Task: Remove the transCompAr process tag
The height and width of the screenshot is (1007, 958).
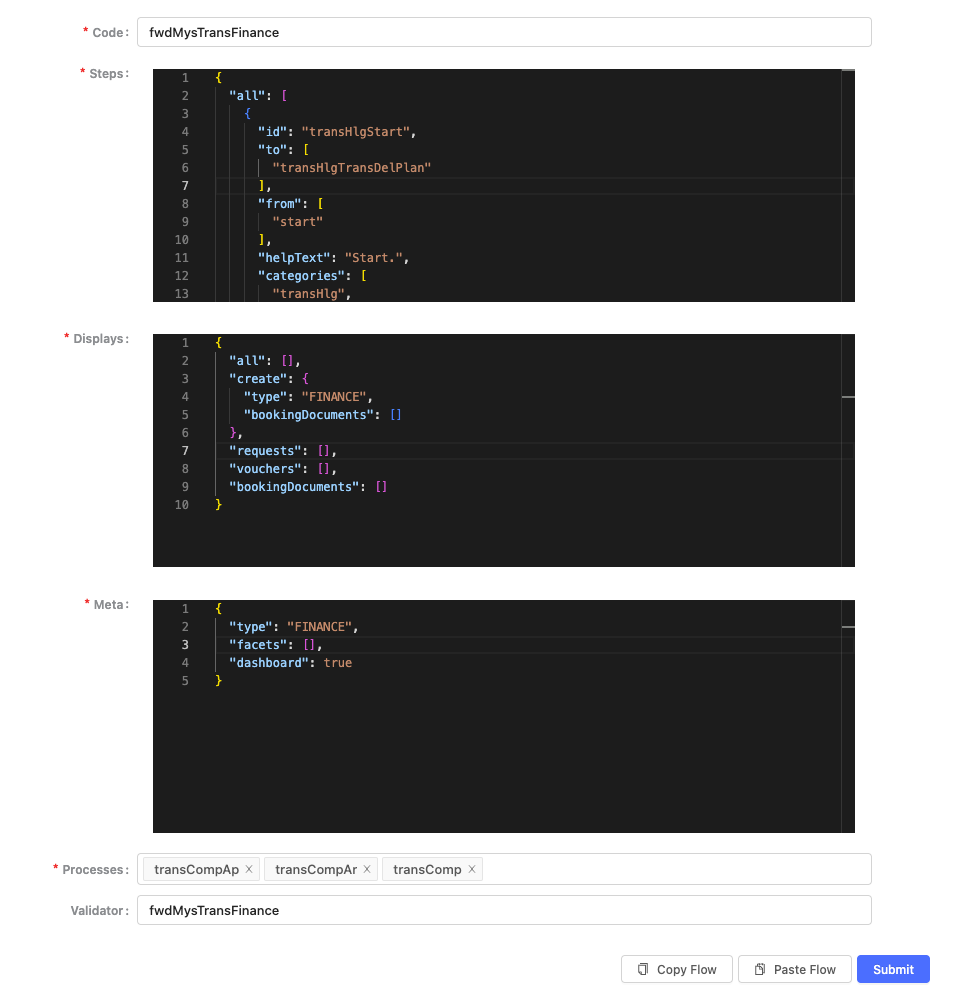Action: [x=367, y=869]
